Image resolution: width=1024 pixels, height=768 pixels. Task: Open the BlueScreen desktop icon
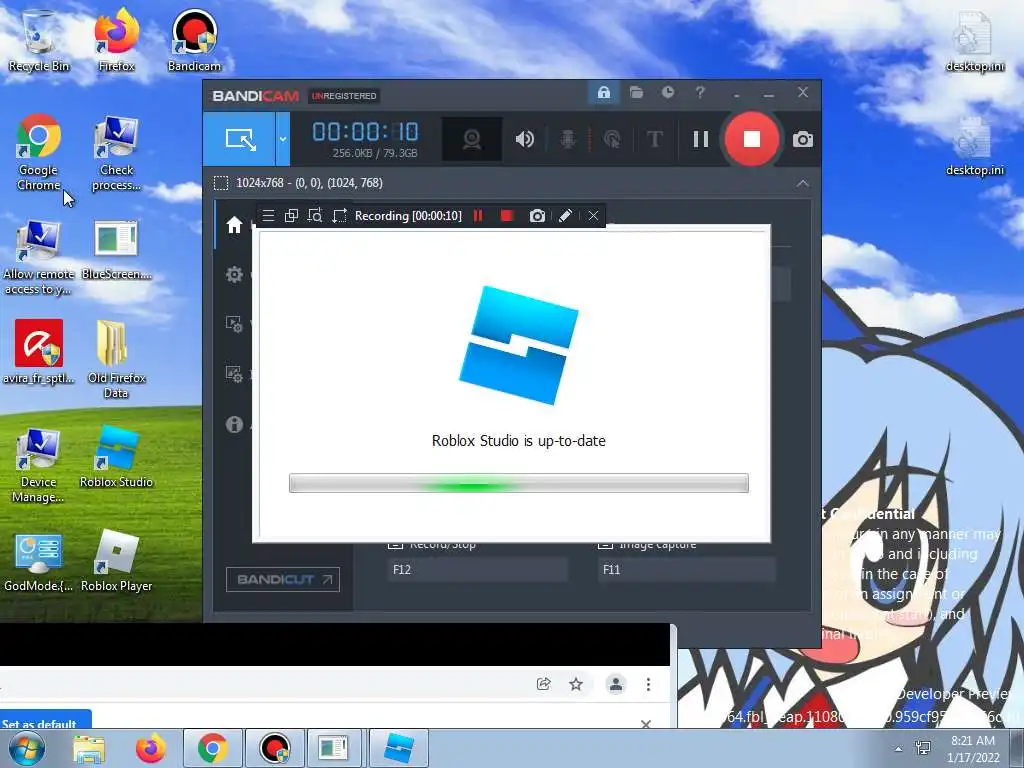pos(116,250)
